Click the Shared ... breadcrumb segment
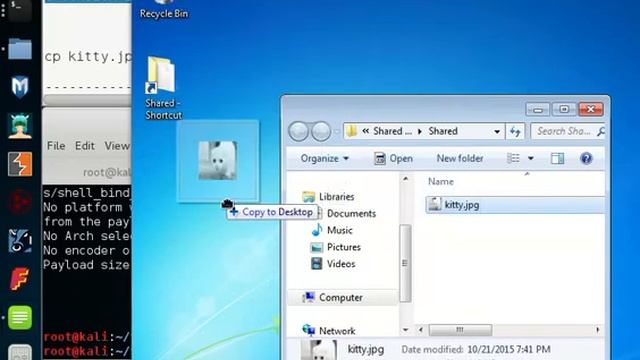The width and height of the screenshot is (640, 360). coord(393,131)
